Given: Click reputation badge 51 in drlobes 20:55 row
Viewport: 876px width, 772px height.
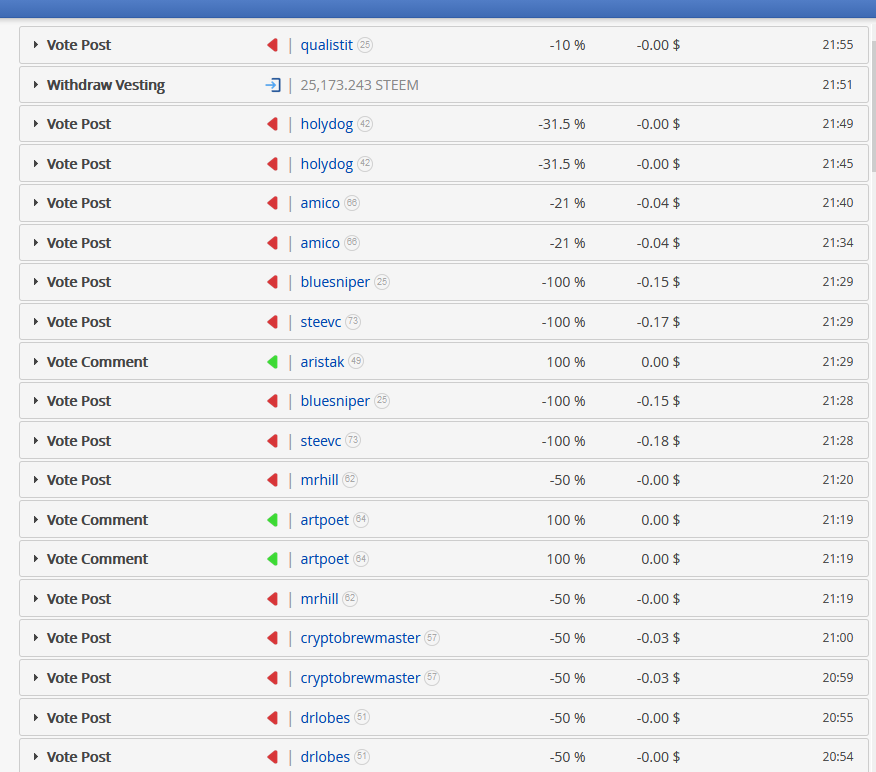Looking at the screenshot, I should pyautogui.click(x=362, y=717).
